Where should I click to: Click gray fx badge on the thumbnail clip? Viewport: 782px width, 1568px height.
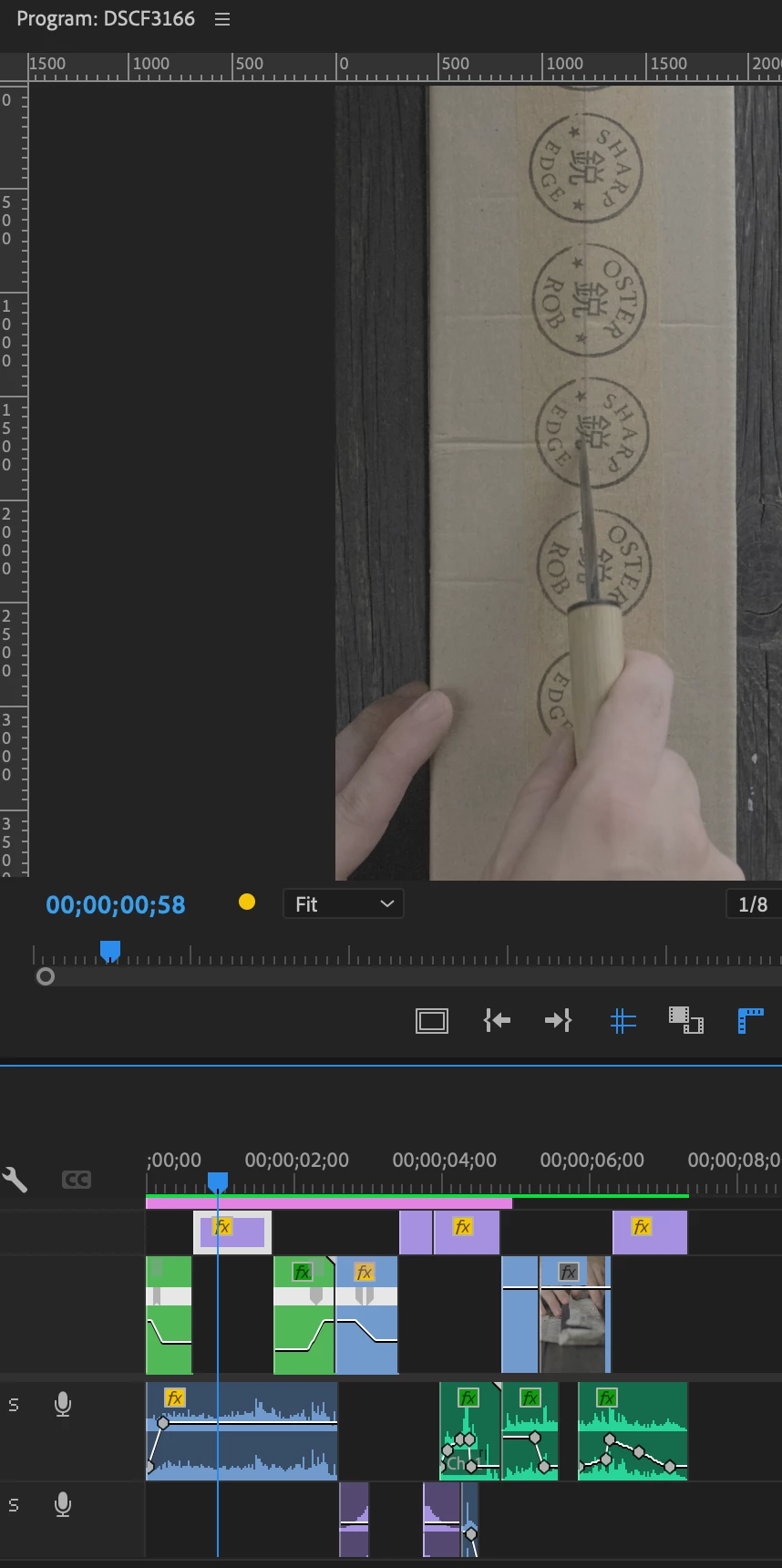[x=569, y=1272]
